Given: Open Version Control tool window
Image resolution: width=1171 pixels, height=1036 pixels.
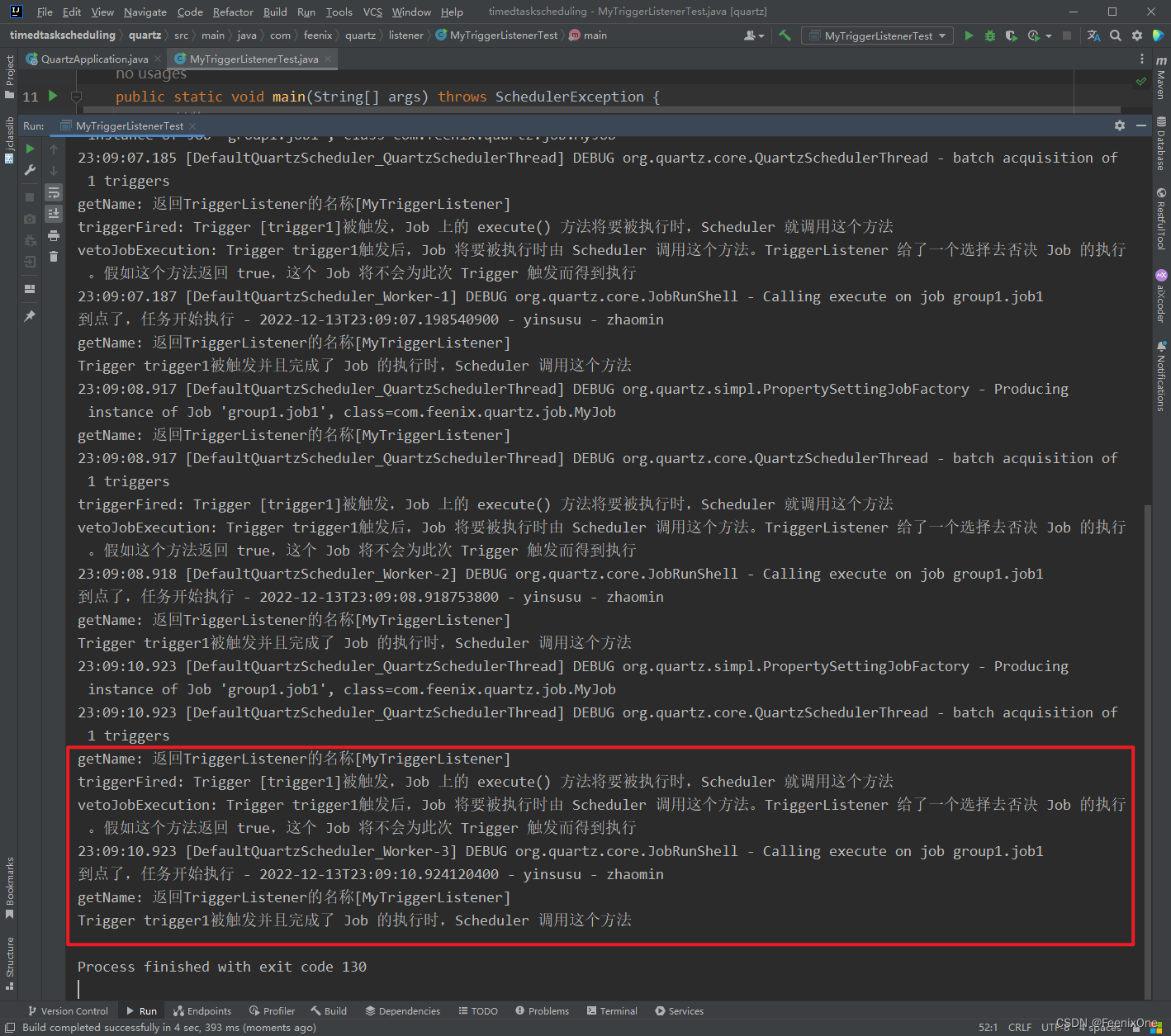Looking at the screenshot, I should (x=69, y=1010).
